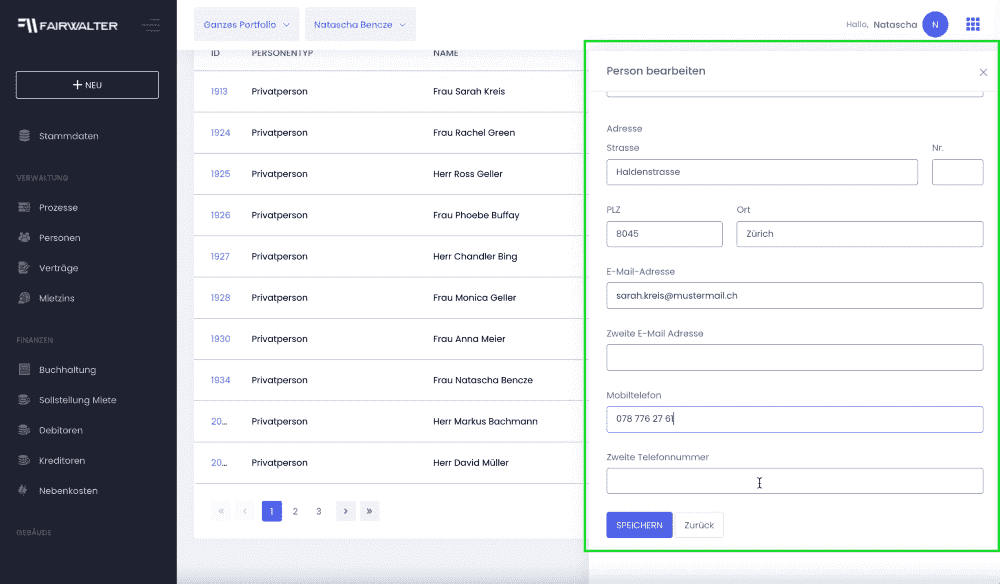Click the Stammdaten icon in sidebar
The height and width of the screenshot is (584, 1000).
[x=25, y=136]
